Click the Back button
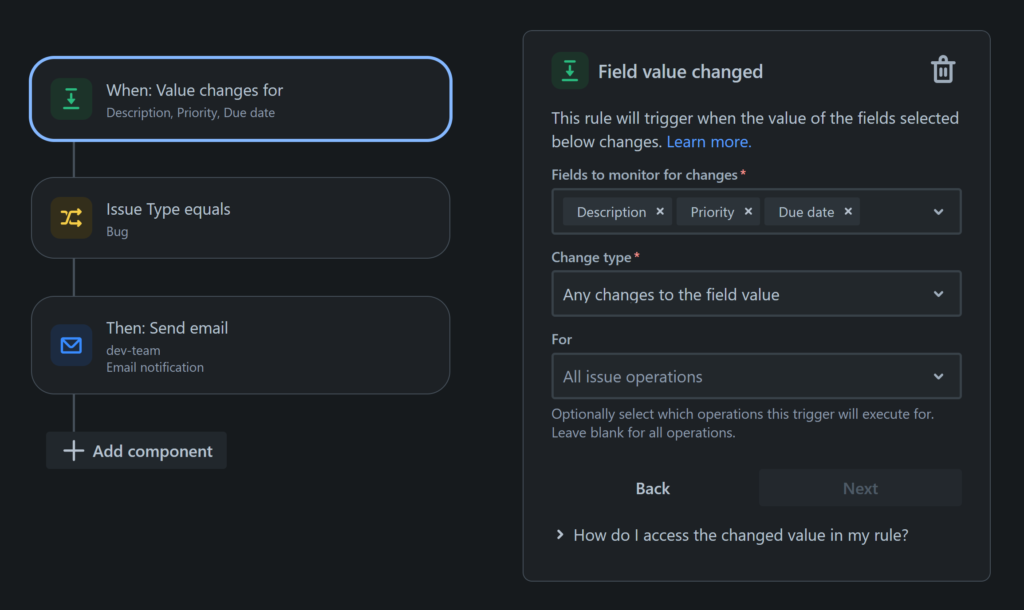The image size is (1024, 610). (x=652, y=488)
